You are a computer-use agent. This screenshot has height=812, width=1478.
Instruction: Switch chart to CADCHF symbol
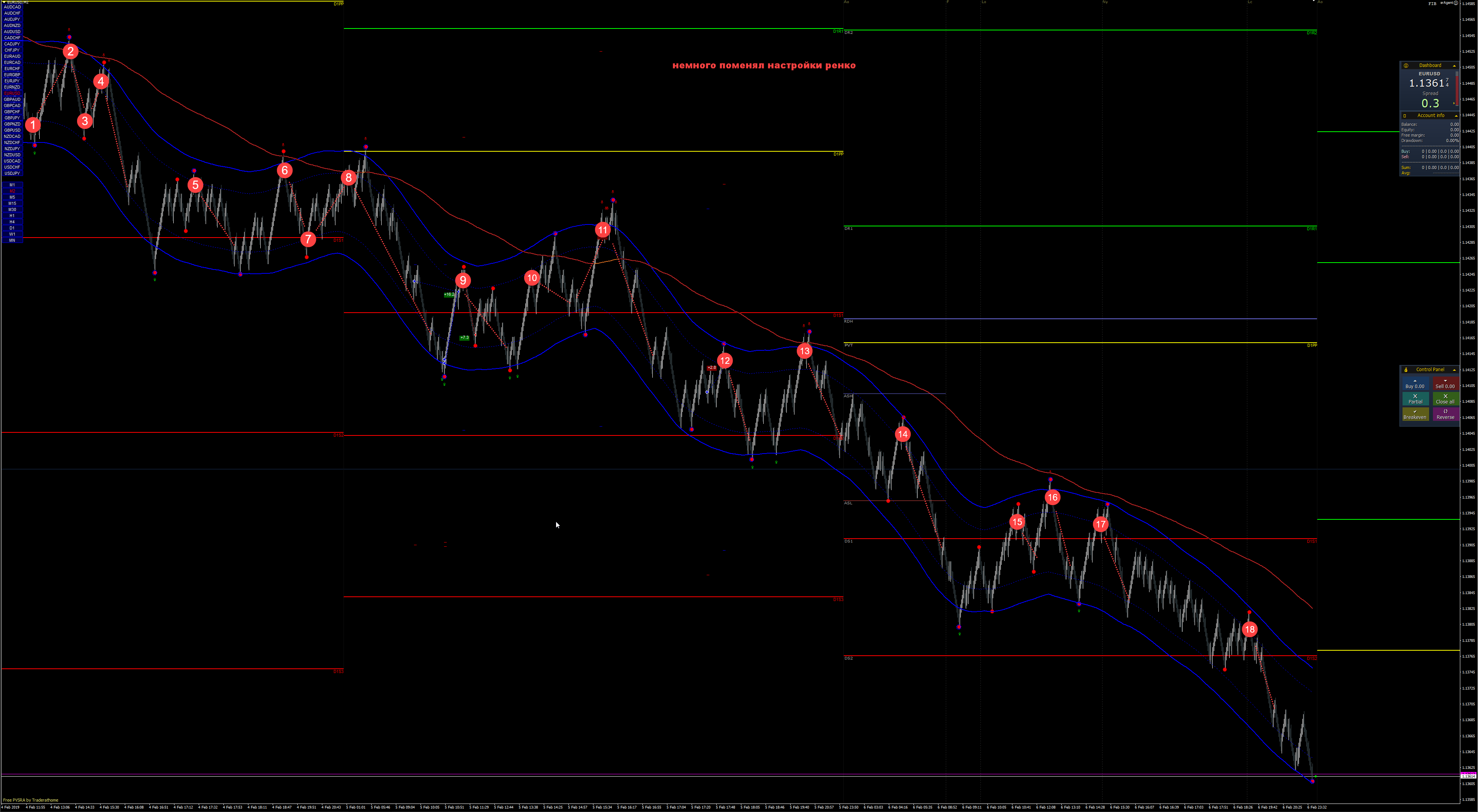pyautogui.click(x=12, y=38)
